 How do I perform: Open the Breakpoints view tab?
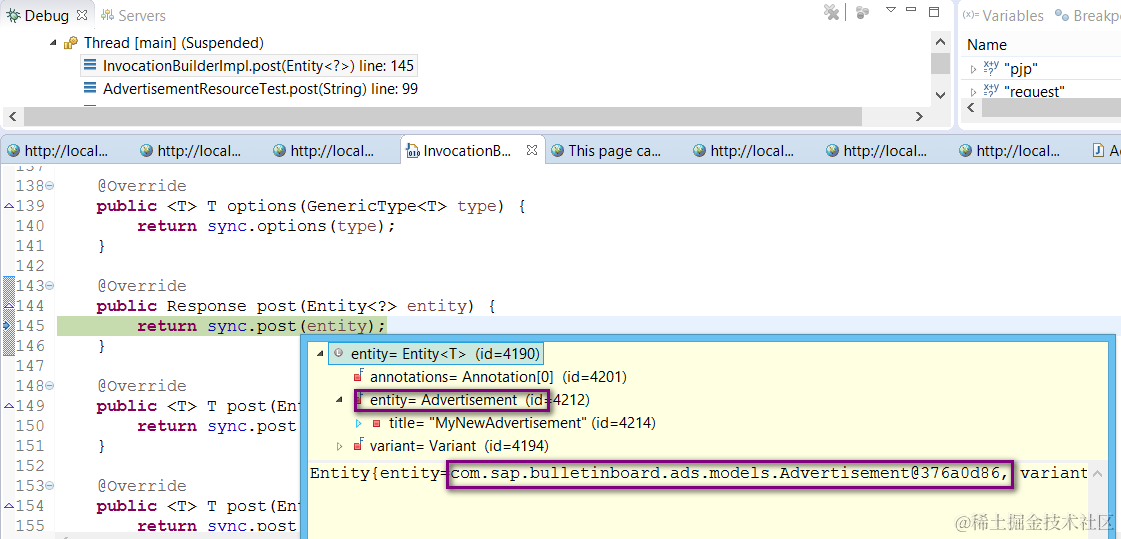pyautogui.click(x=1087, y=15)
